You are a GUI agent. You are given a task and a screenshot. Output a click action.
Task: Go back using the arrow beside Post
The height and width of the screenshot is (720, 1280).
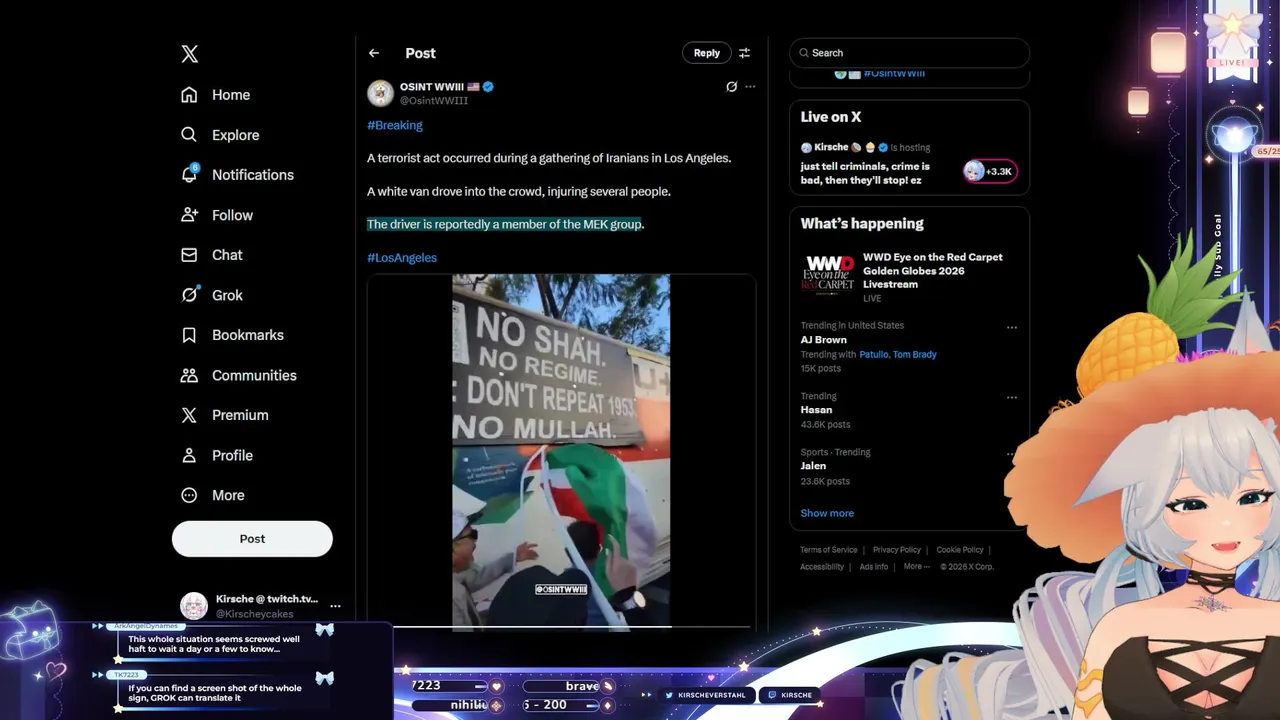point(374,53)
